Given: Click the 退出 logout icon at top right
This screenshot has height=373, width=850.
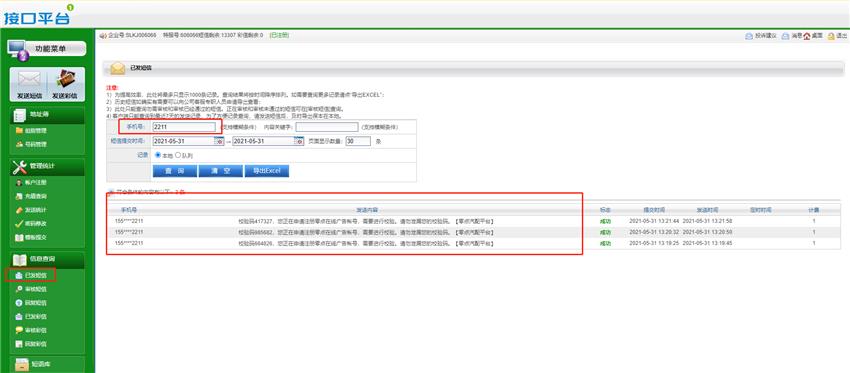Looking at the screenshot, I should 830,36.
